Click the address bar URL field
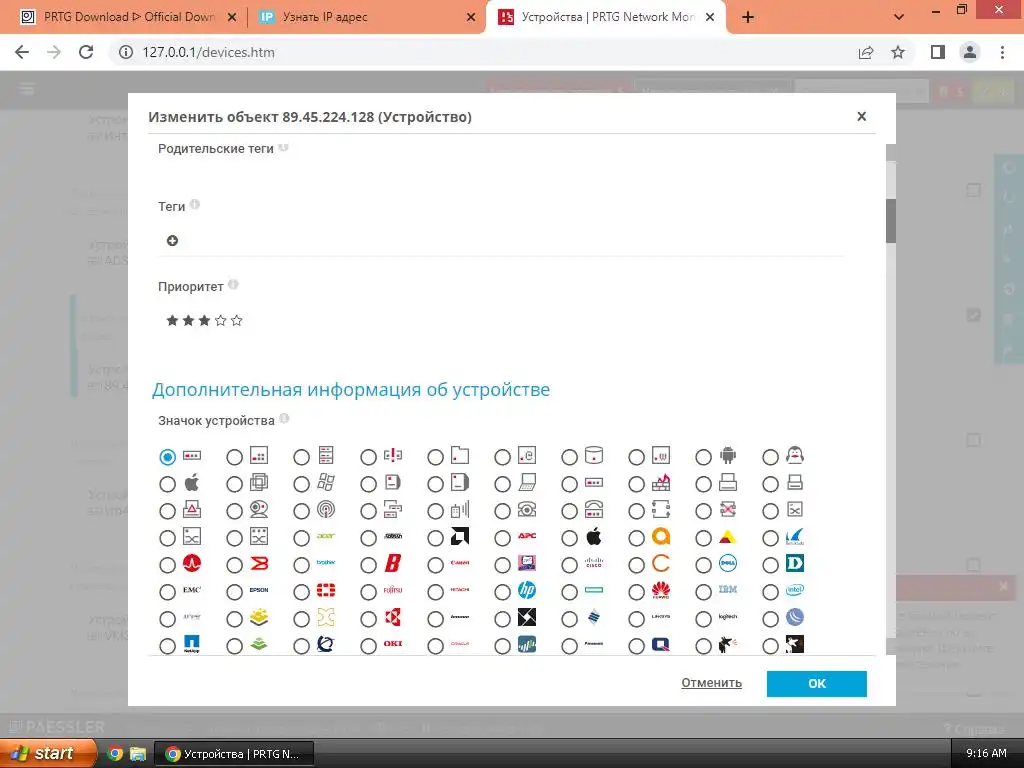Viewport: 1024px width, 768px height. (483, 52)
